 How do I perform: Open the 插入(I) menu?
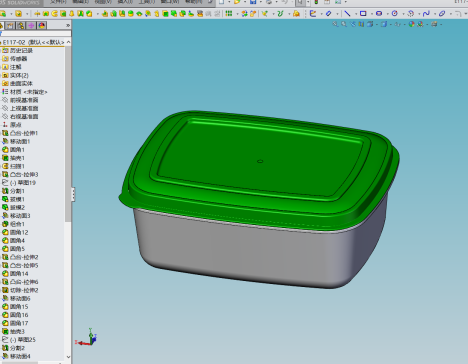(x=125, y=2)
